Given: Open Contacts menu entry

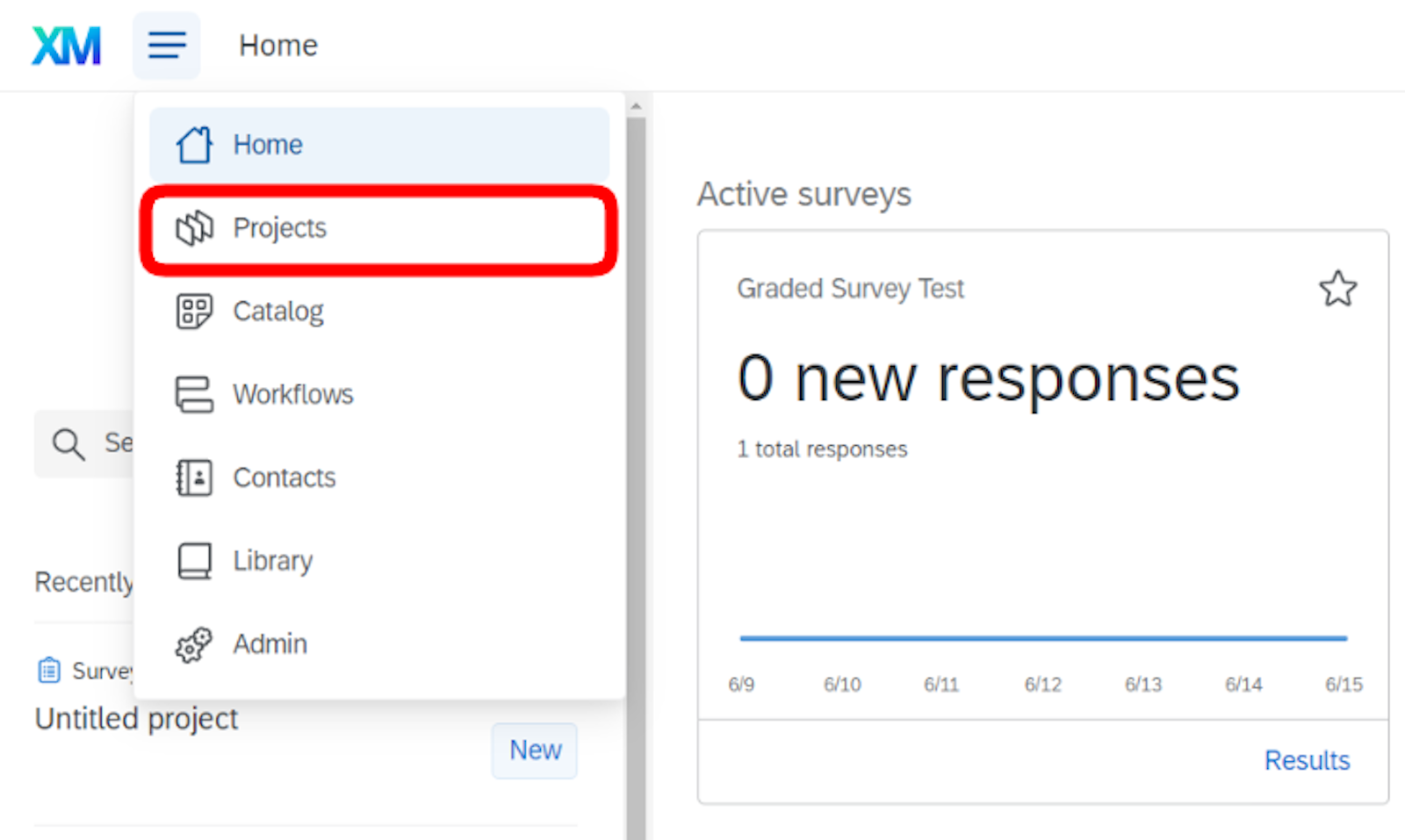Looking at the screenshot, I should 284,477.
